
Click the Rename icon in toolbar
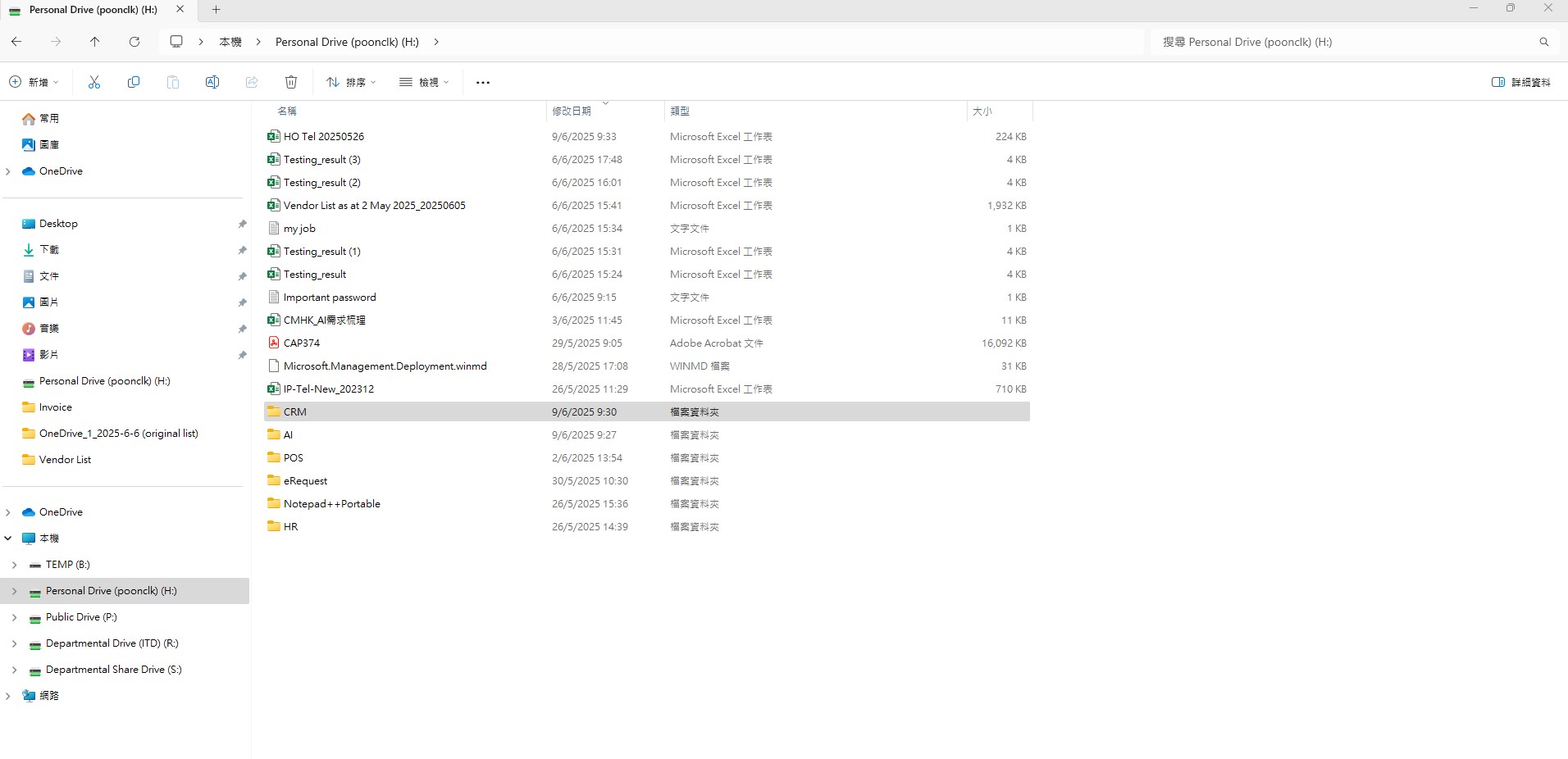tap(212, 82)
